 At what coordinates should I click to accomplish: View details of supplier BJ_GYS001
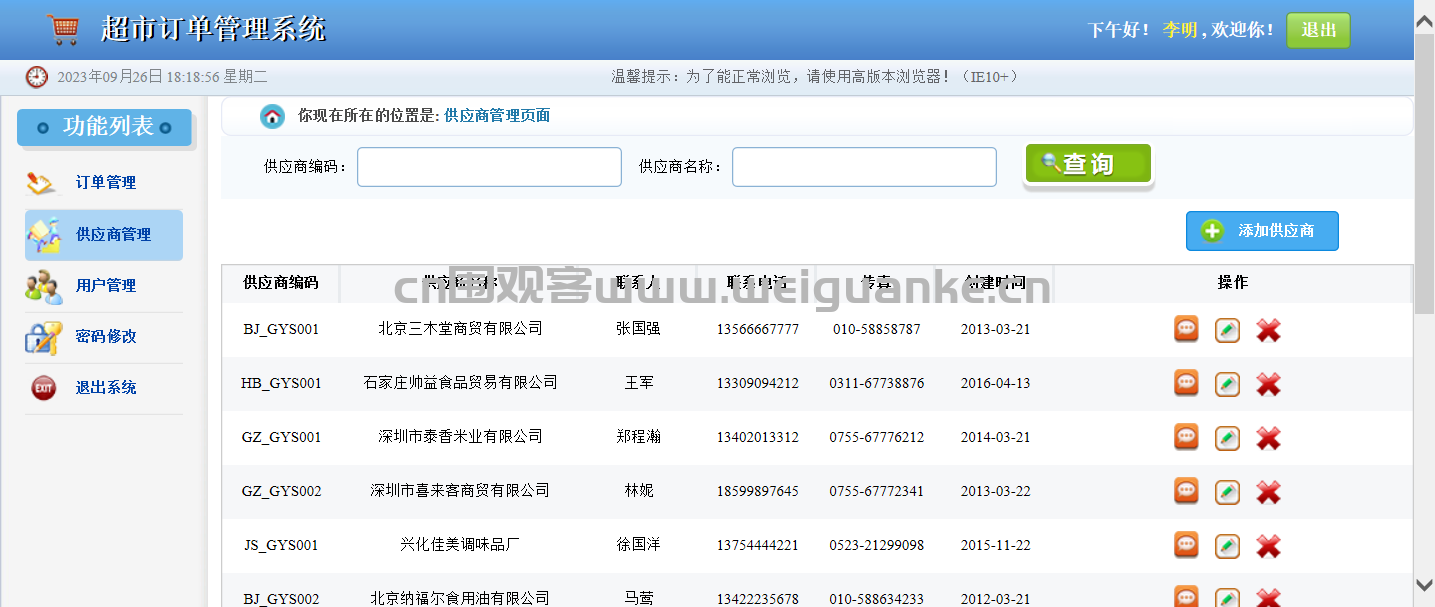[1186, 329]
